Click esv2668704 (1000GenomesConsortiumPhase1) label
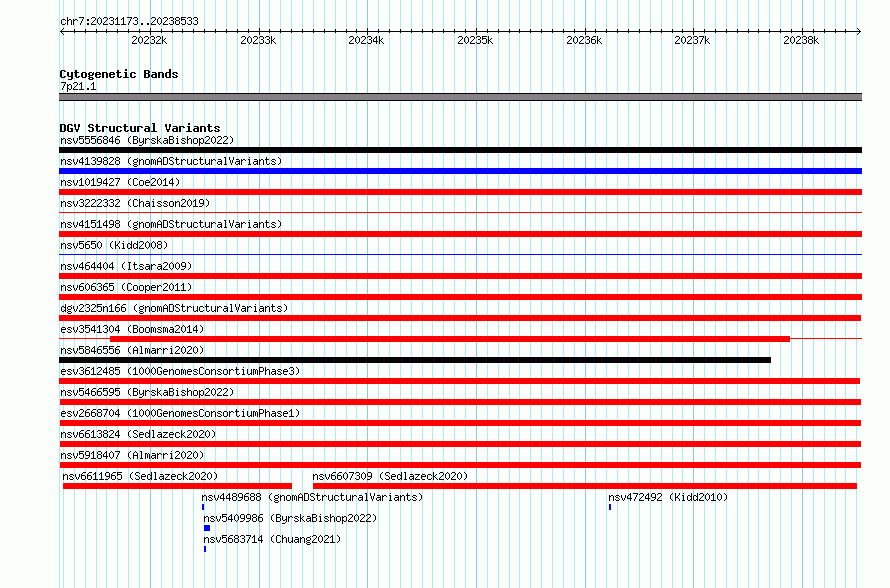Image resolution: width=890 pixels, height=588 pixels. (180, 413)
